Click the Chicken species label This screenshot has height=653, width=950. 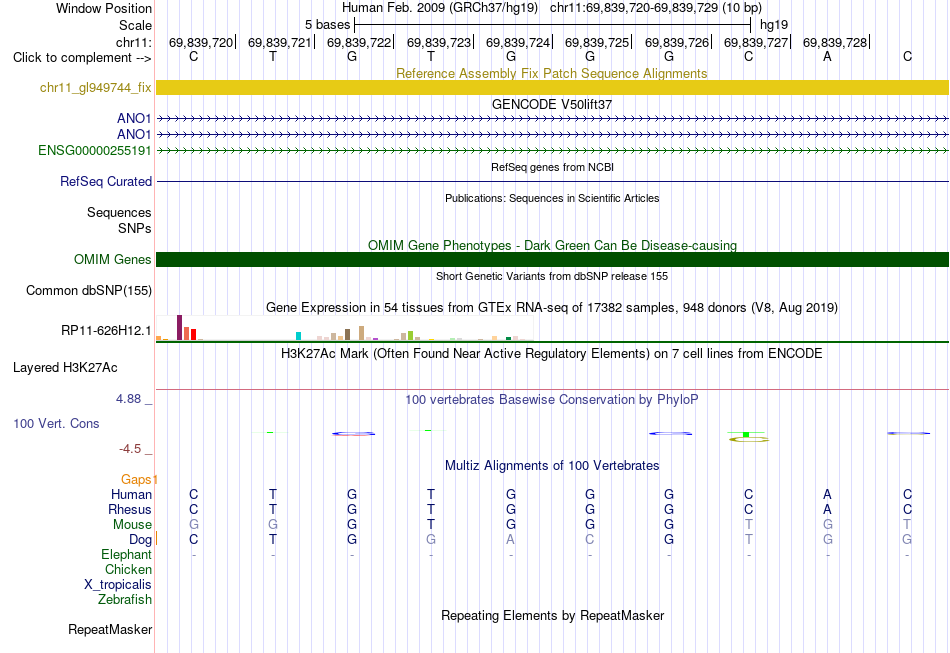128,570
